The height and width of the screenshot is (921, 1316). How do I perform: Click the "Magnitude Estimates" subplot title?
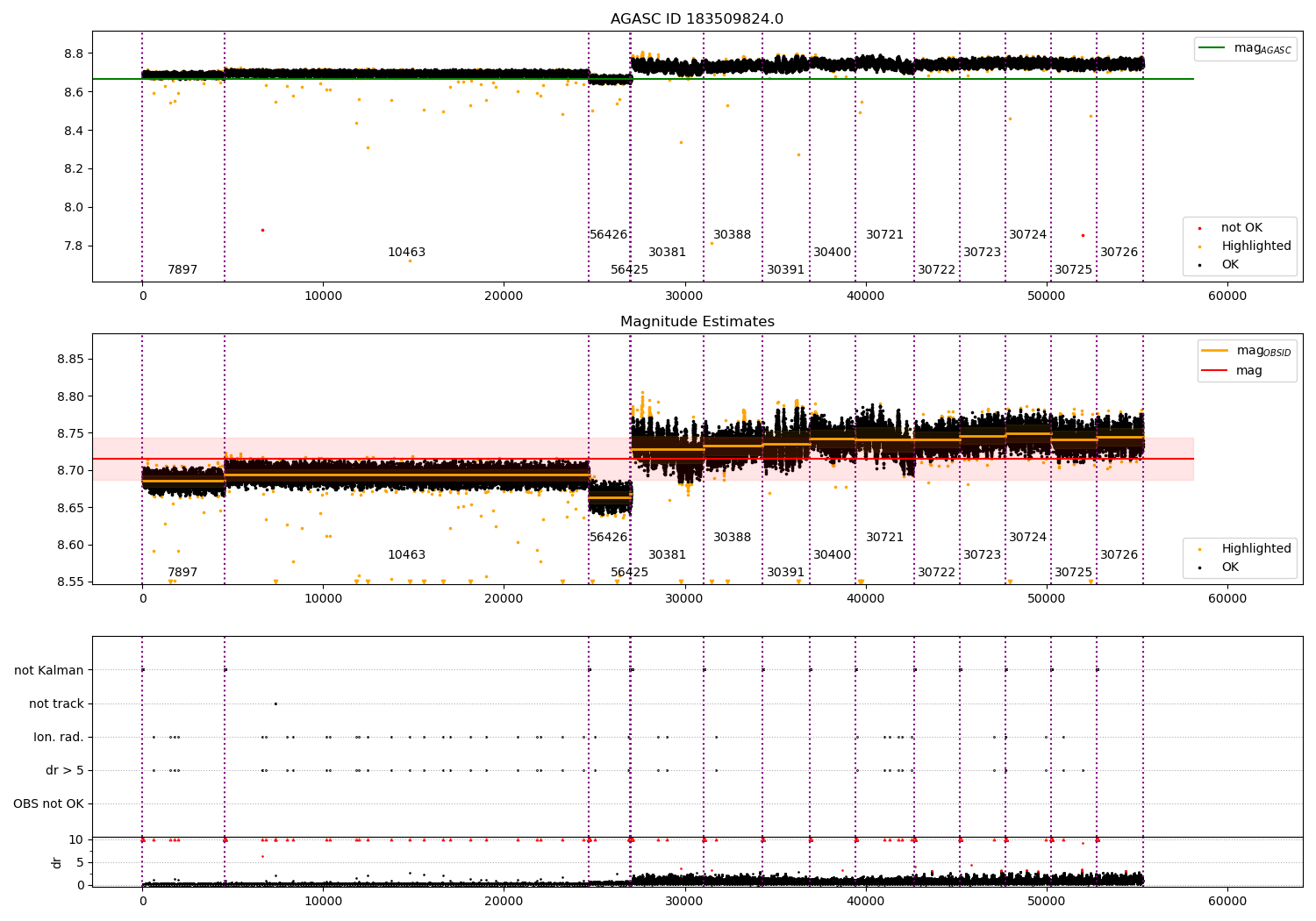pos(697,322)
